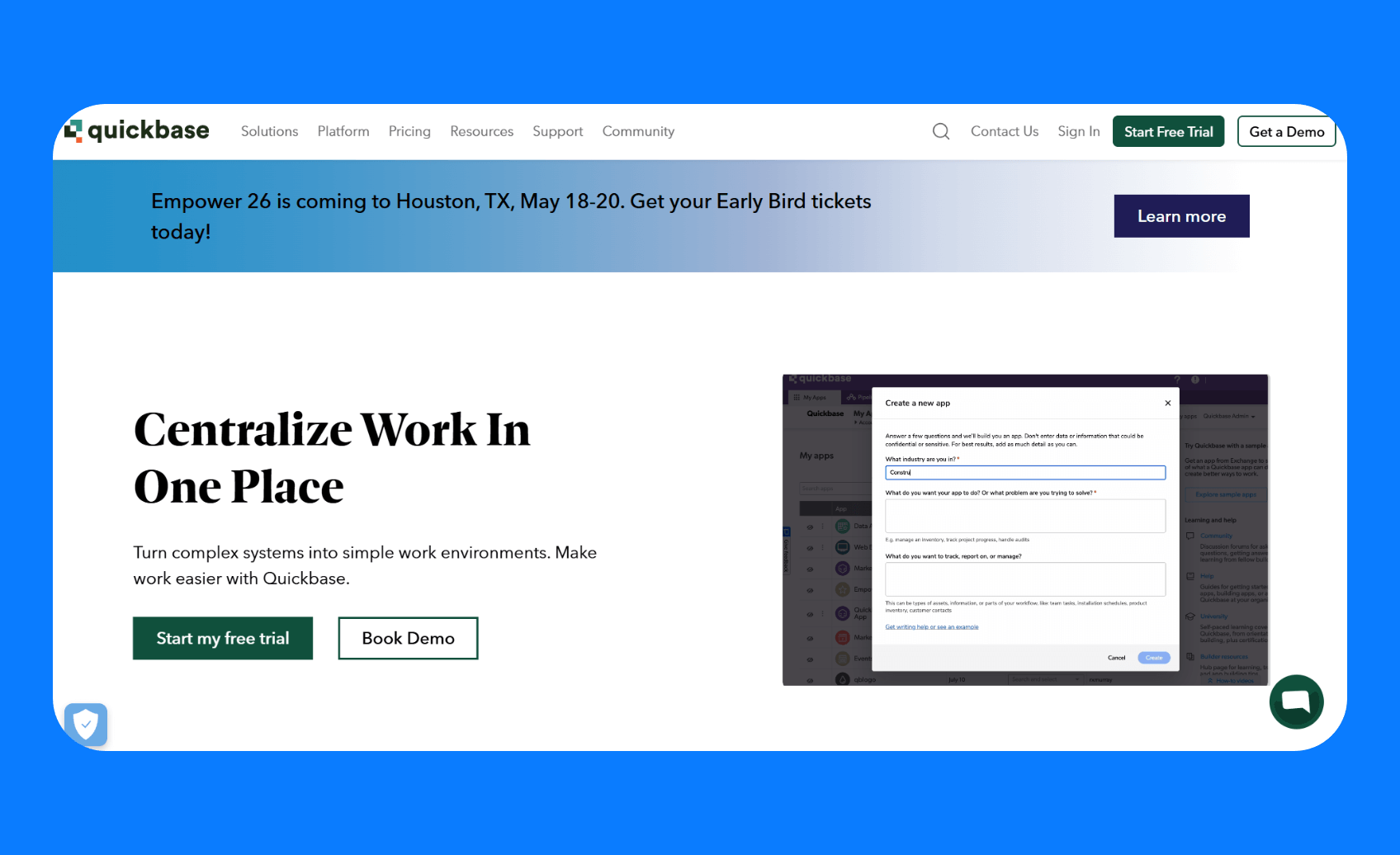Open the Builder resources link
The height and width of the screenshot is (855, 1400).
(x=1224, y=657)
